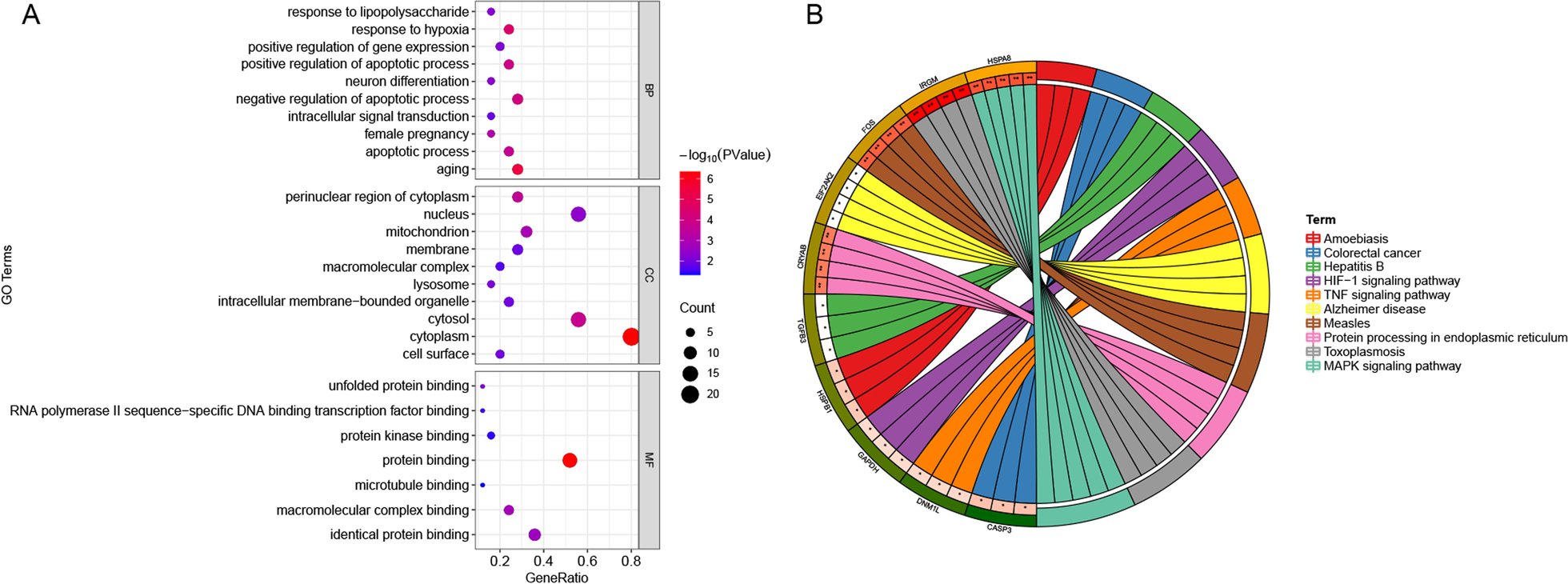The image size is (1568, 584).
Task: Click the GAPDH gene label
Action: pyautogui.click(x=868, y=462)
